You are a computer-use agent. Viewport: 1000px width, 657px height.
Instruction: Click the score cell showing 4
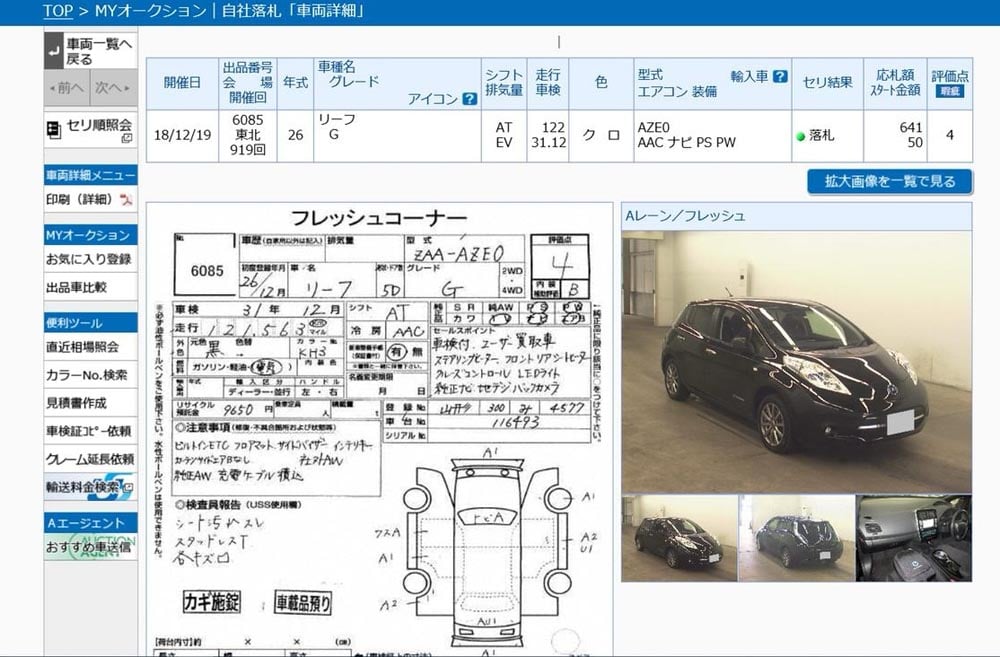[x=950, y=136]
